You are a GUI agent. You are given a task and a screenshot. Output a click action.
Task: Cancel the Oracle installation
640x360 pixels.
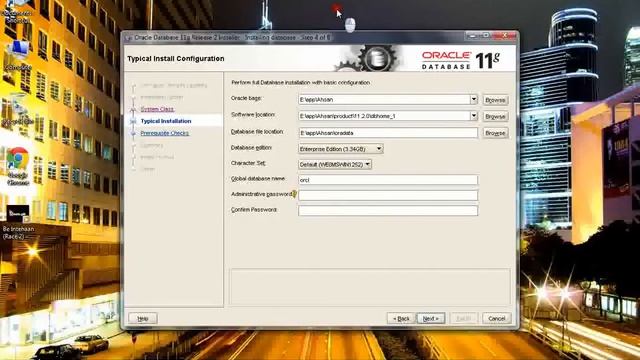pos(496,318)
